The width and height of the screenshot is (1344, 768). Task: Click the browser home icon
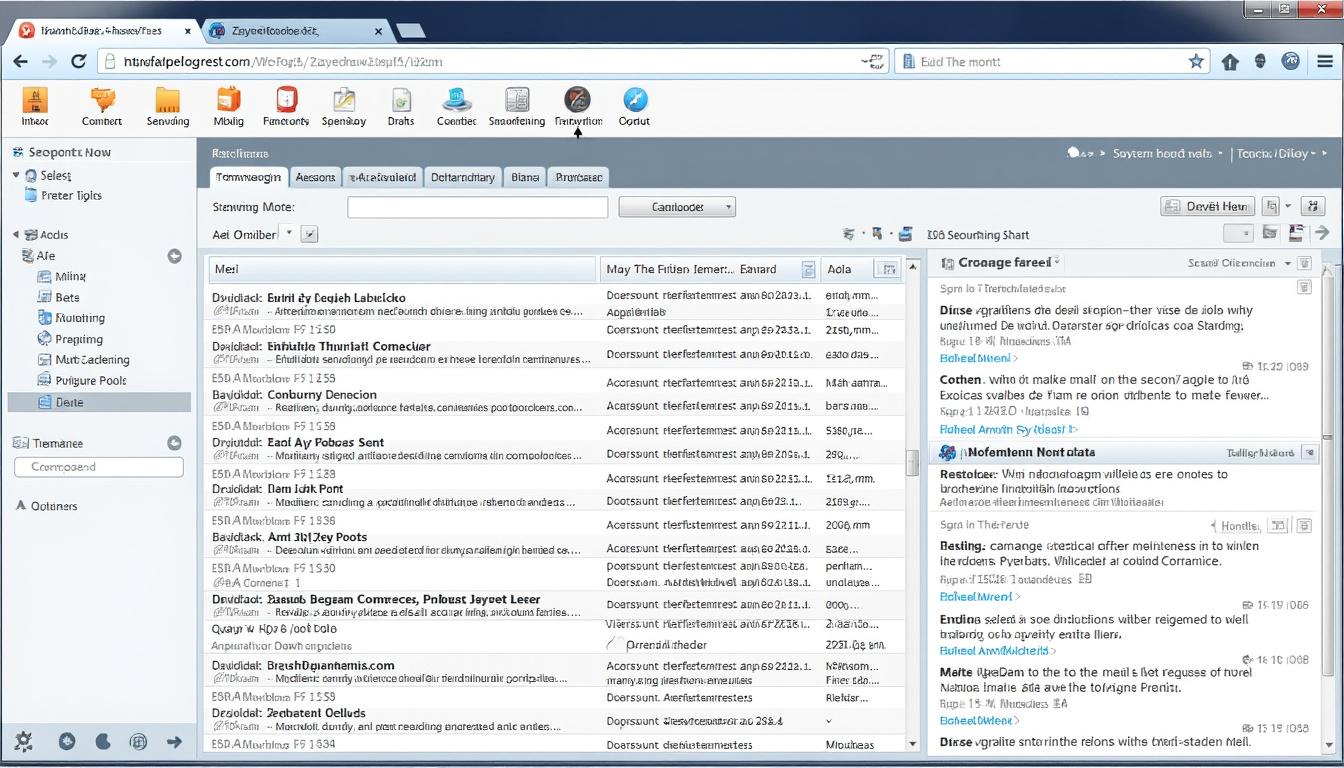tap(1230, 62)
